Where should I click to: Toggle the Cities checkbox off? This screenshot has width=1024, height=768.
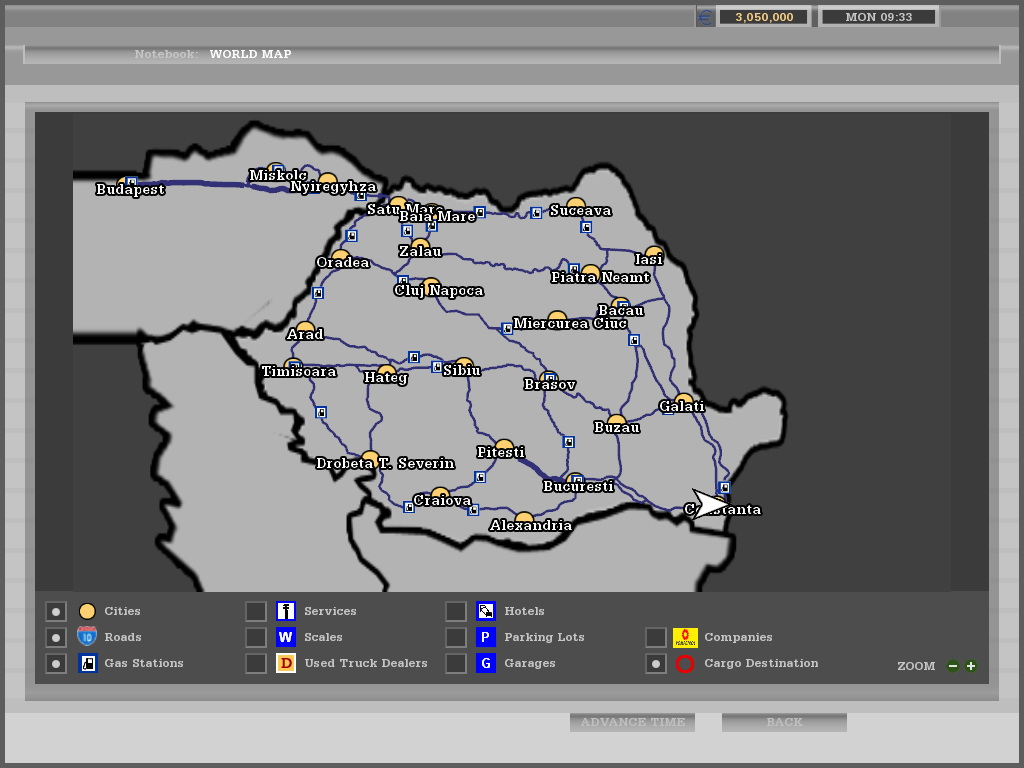coord(56,611)
